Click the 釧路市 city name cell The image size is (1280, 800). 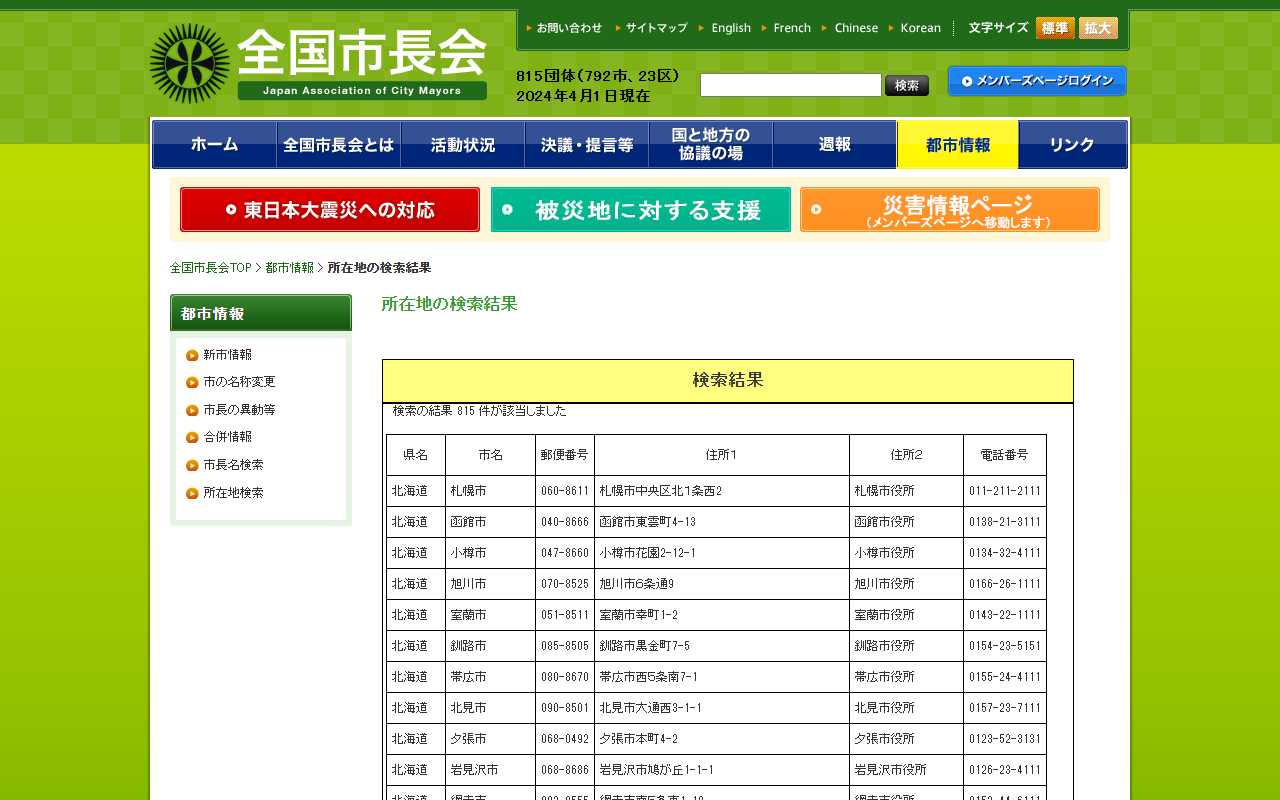click(x=490, y=646)
